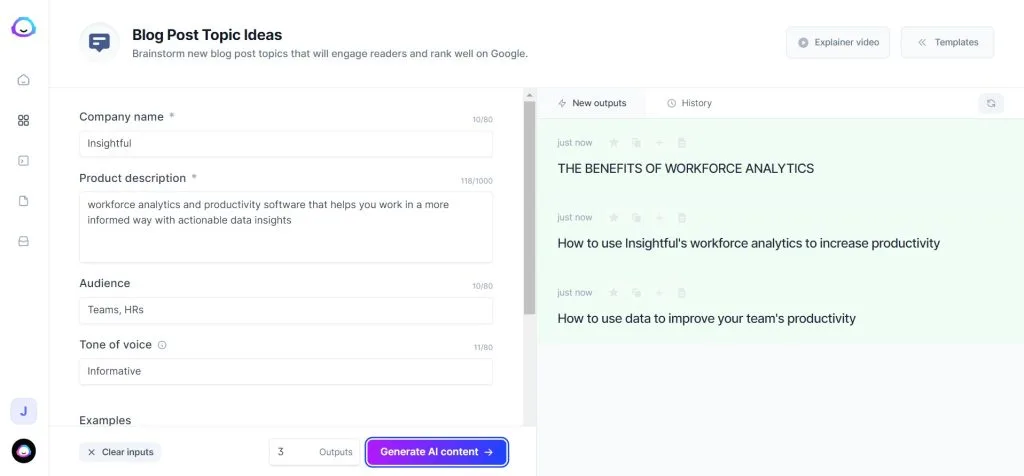
Task: Copy the 'How to use Insightful's workforce analytics' output
Action: 636,217
